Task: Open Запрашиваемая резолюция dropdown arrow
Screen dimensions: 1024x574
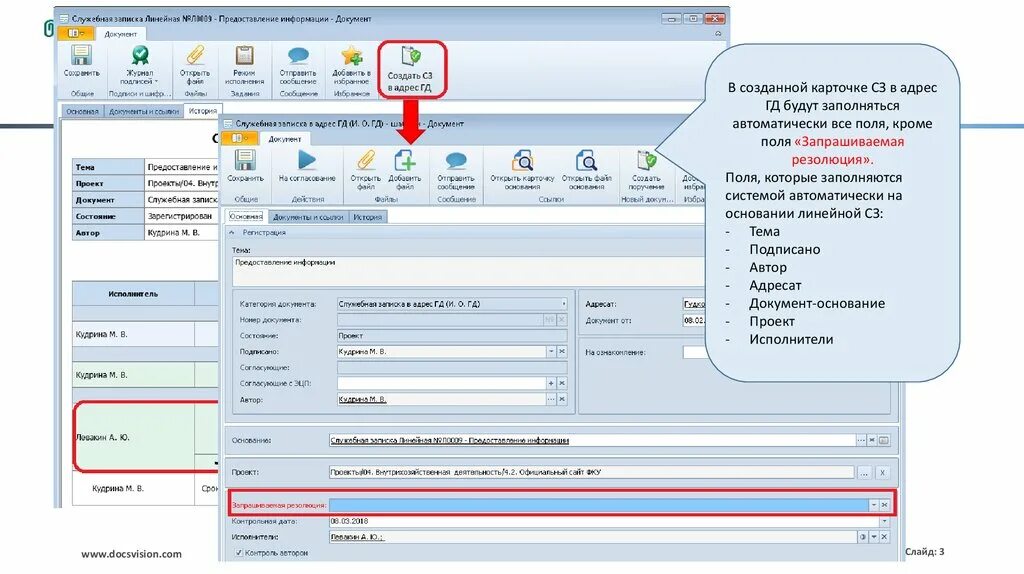Action: pos(873,505)
